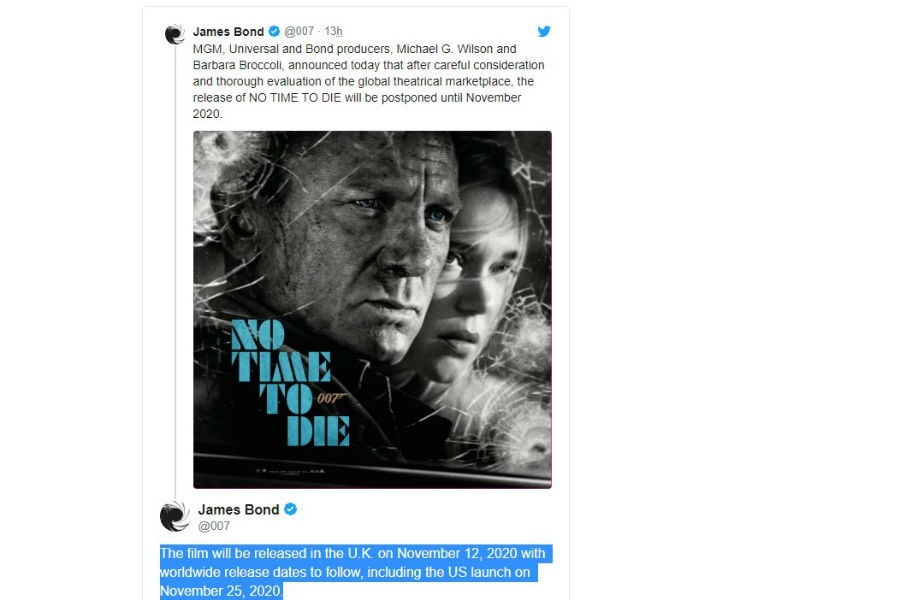The image size is (900, 600).
Task: Click the Twitter bird logo icon
Action: click(544, 31)
